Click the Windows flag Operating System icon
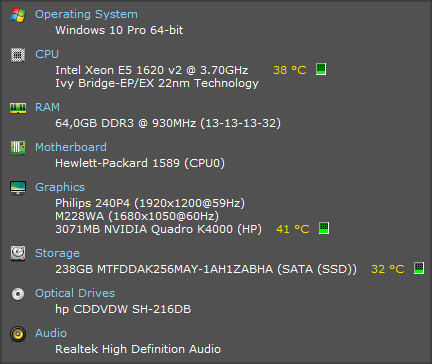432x364 pixels. click(x=18, y=15)
